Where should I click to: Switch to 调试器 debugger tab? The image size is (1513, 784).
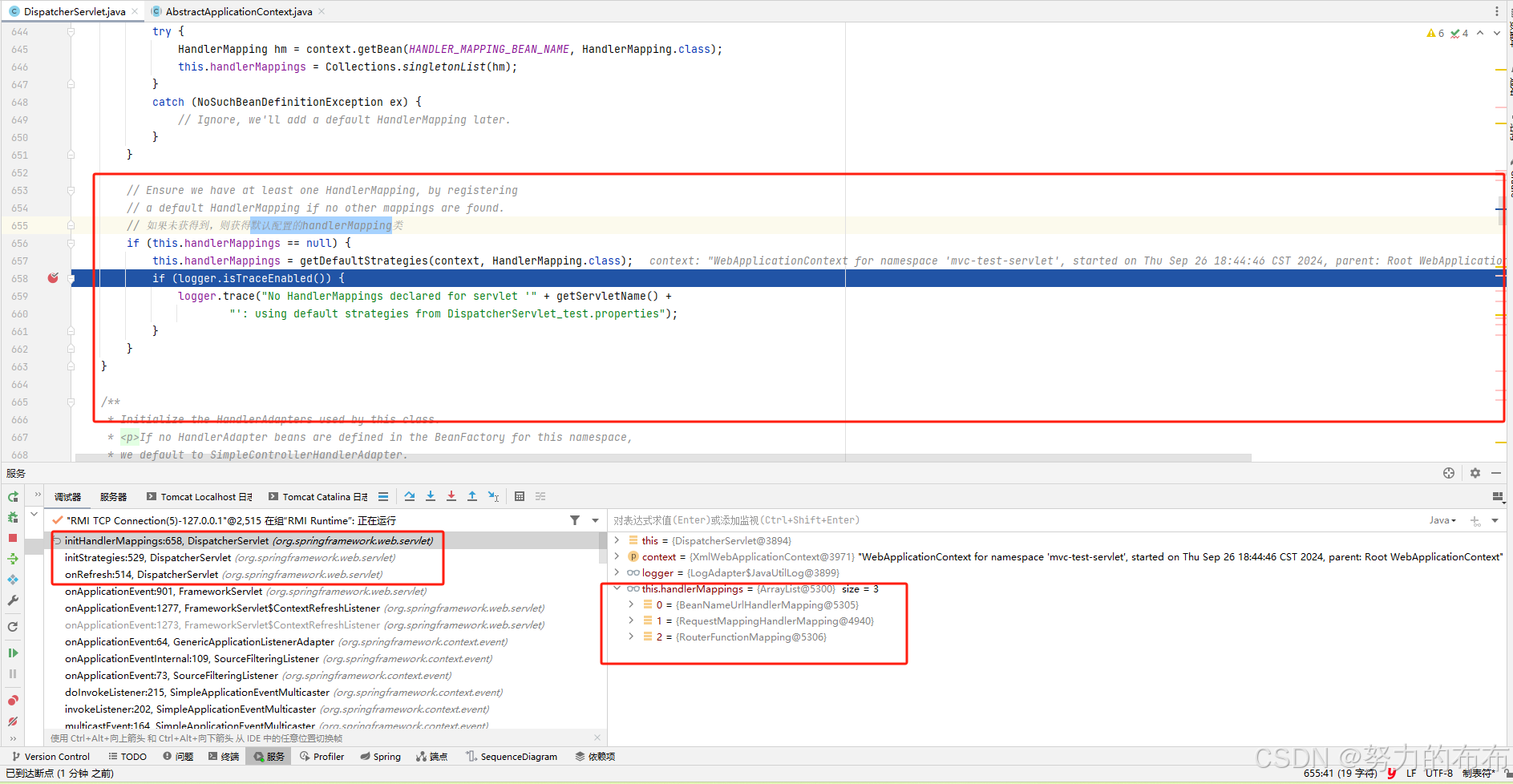(x=67, y=497)
